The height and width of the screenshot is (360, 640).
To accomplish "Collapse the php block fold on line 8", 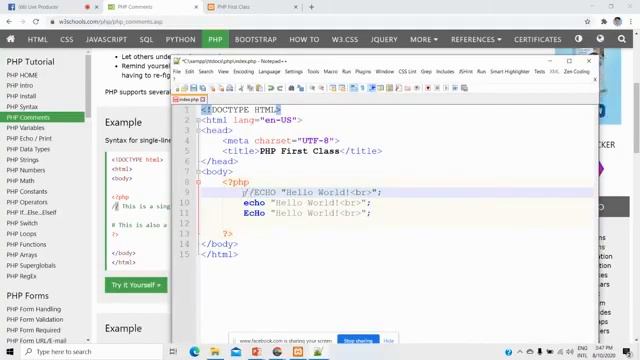I will tap(198, 182).
